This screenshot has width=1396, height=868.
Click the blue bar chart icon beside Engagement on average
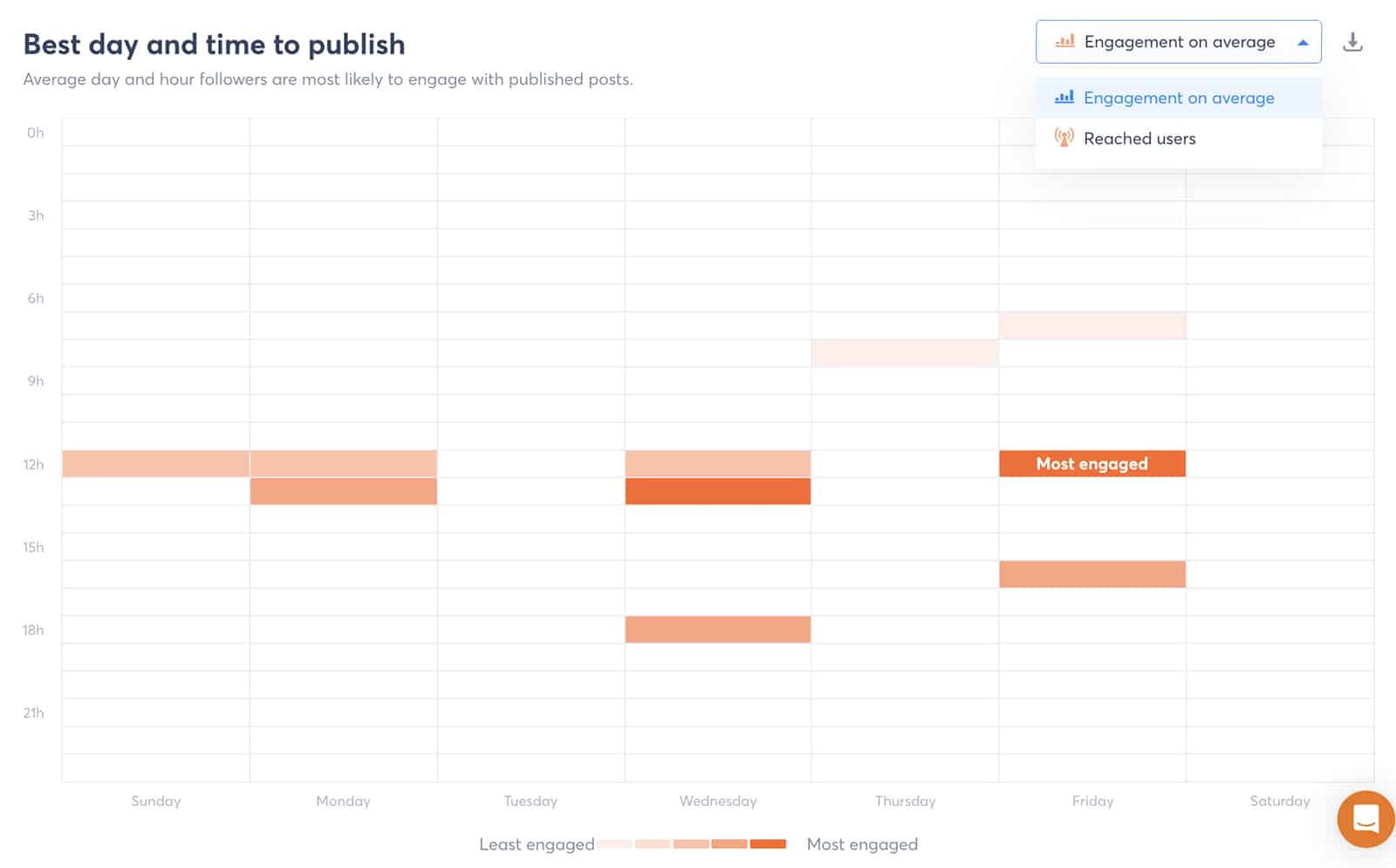tap(1064, 98)
